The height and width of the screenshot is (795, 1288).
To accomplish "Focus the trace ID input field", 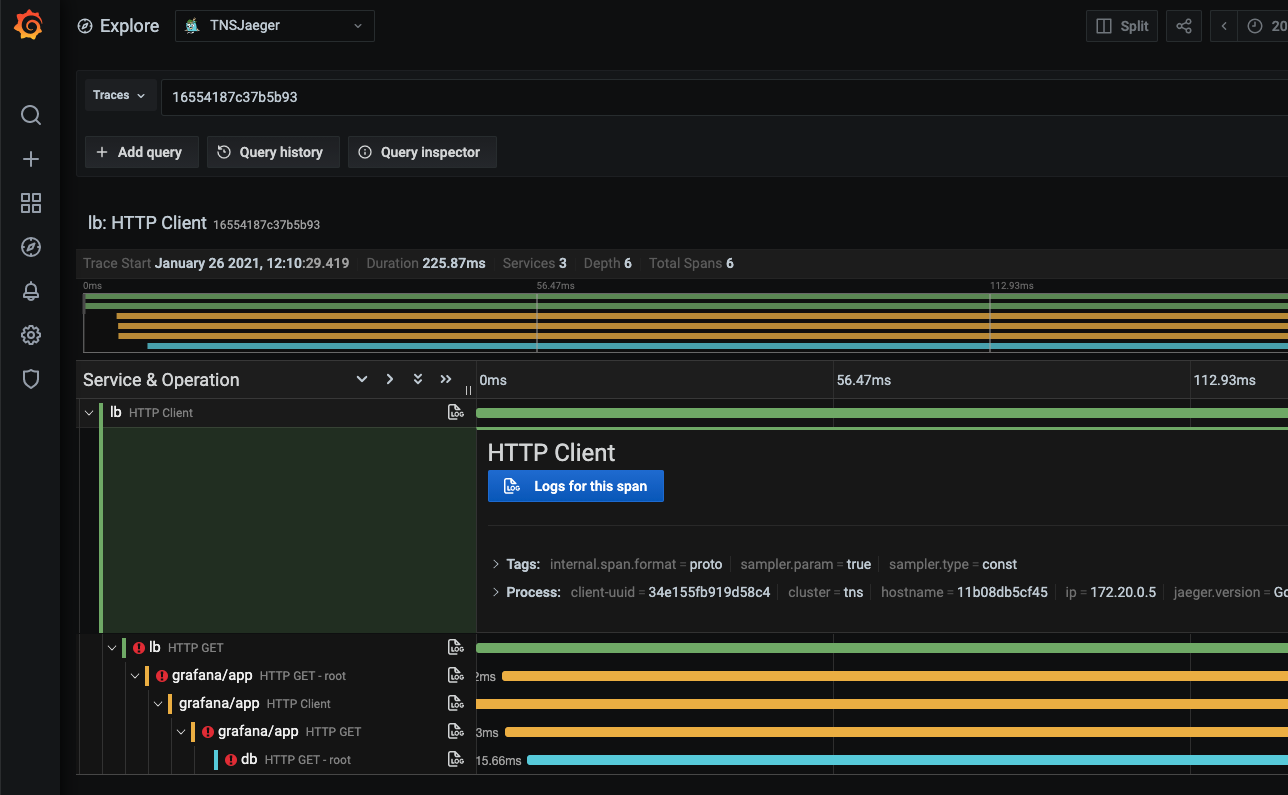I will [724, 97].
